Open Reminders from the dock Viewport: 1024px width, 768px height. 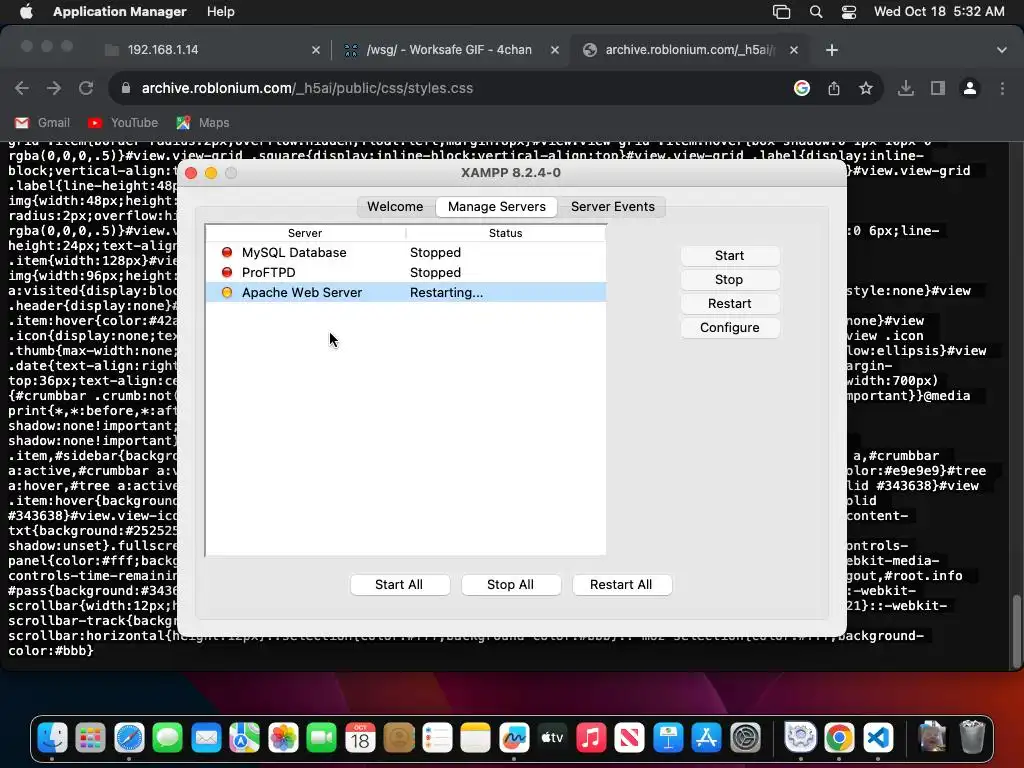point(437,738)
